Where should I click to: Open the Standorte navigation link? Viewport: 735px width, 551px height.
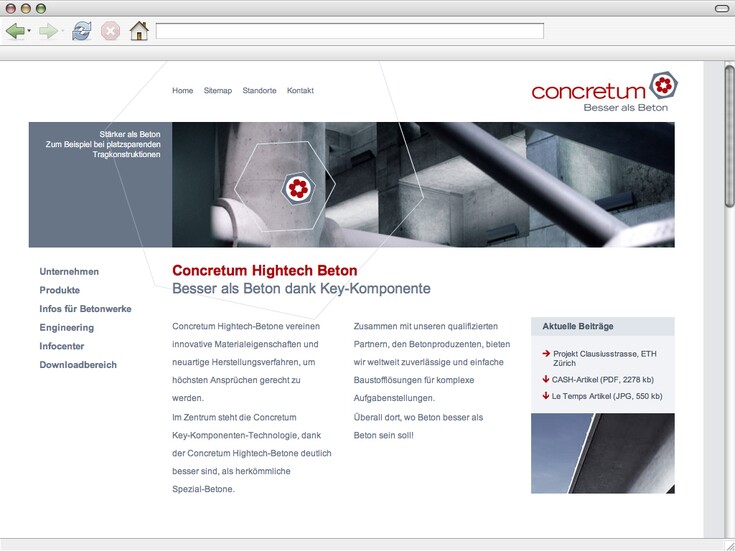[x=259, y=91]
